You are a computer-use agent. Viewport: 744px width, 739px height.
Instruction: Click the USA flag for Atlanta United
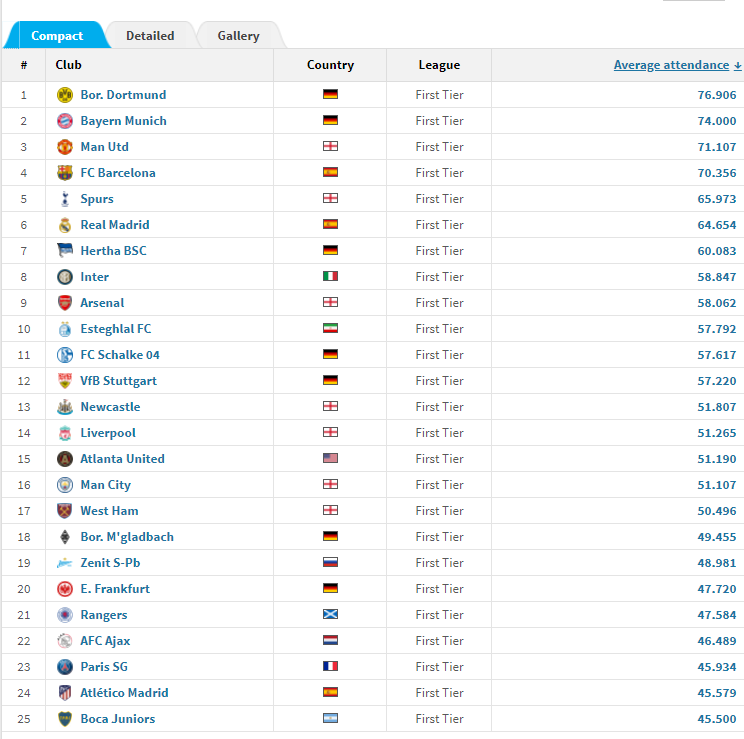330,458
